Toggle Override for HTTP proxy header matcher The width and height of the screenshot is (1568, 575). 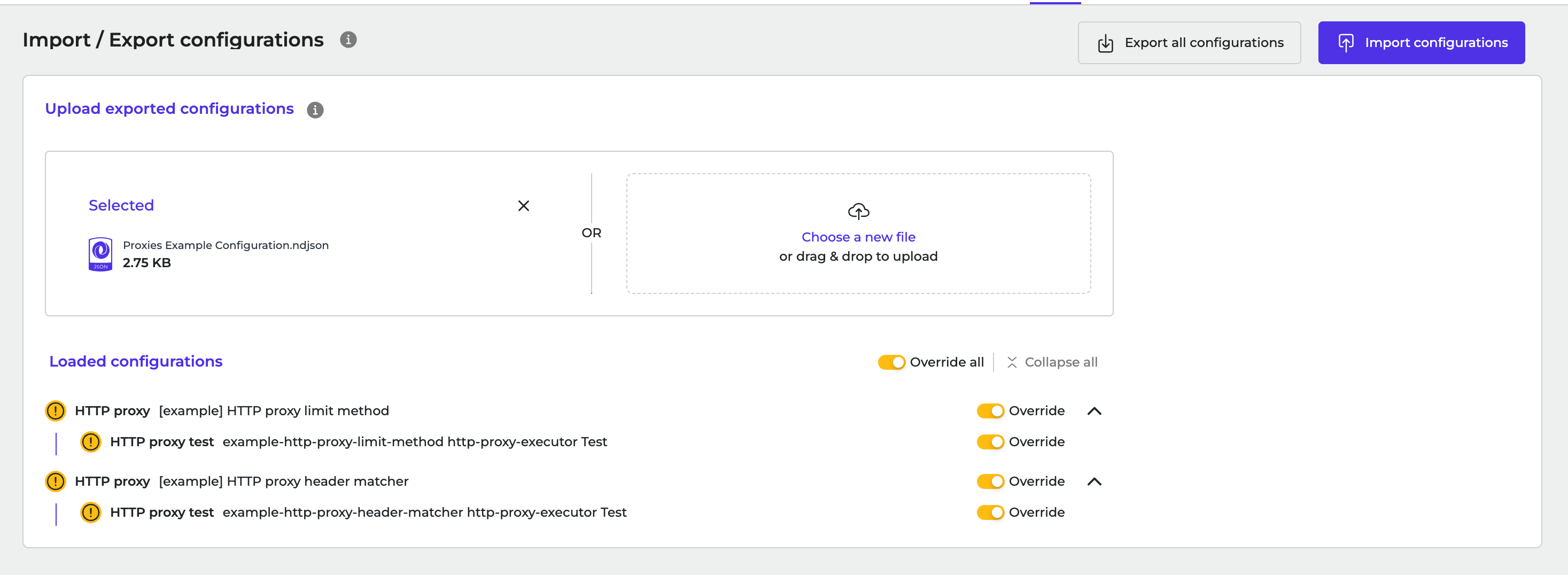click(990, 481)
